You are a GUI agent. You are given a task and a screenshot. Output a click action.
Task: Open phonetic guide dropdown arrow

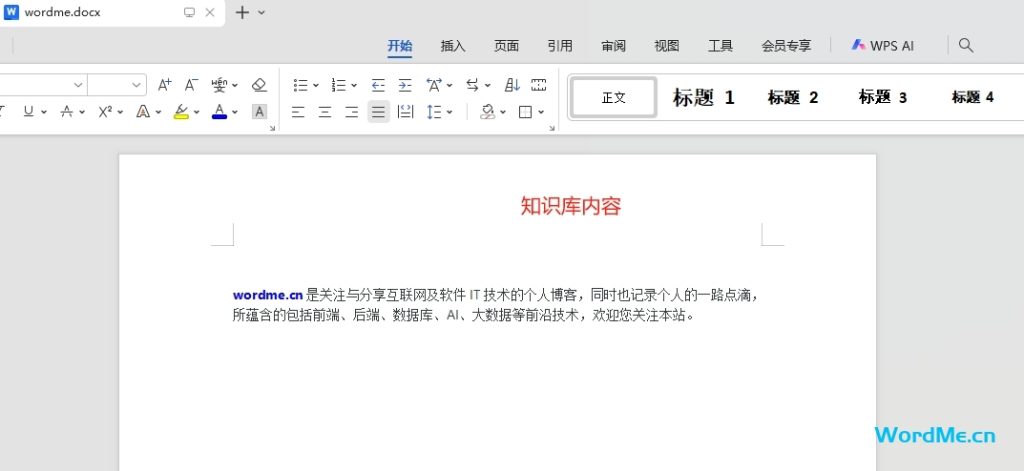[x=234, y=85]
